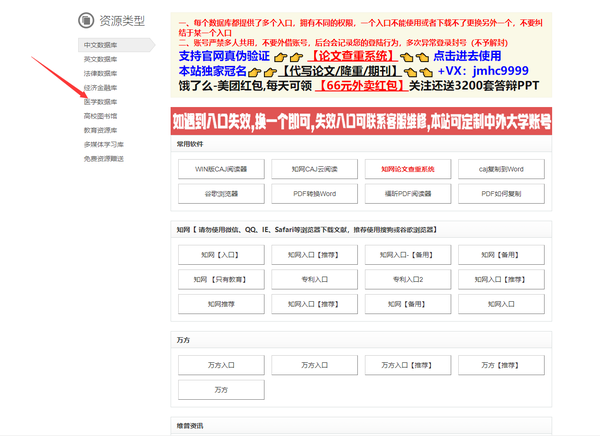Image resolution: width=600 pixels, height=440 pixels.
Task: Open 万方入口【推荐】 button
Action: point(408,365)
